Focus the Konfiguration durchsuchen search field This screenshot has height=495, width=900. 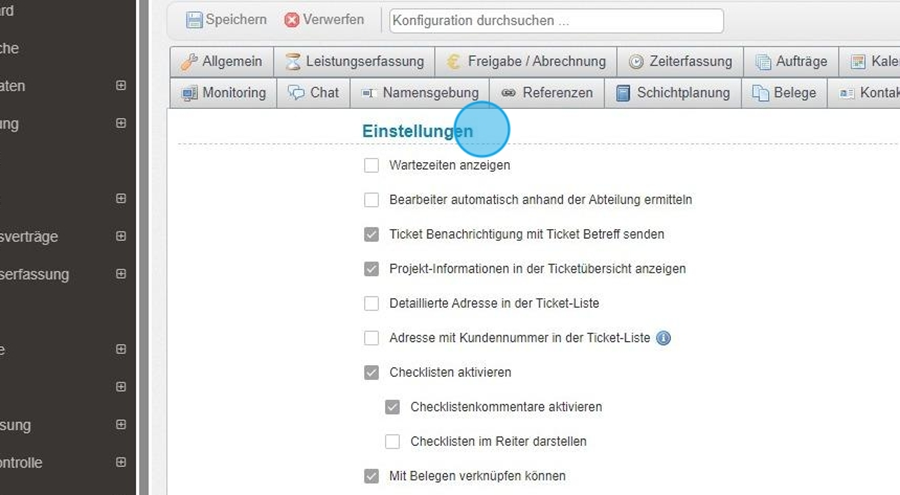click(x=556, y=21)
